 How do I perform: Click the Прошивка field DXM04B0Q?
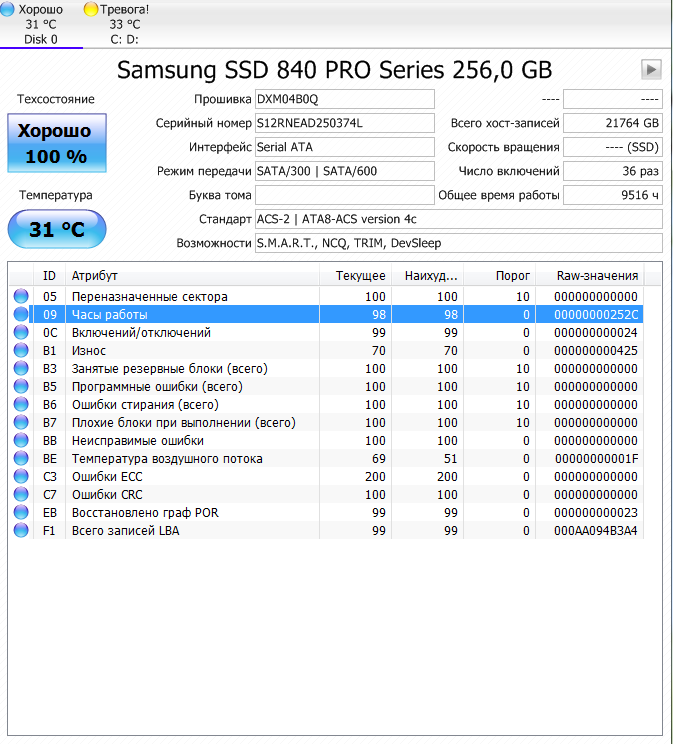[345, 99]
